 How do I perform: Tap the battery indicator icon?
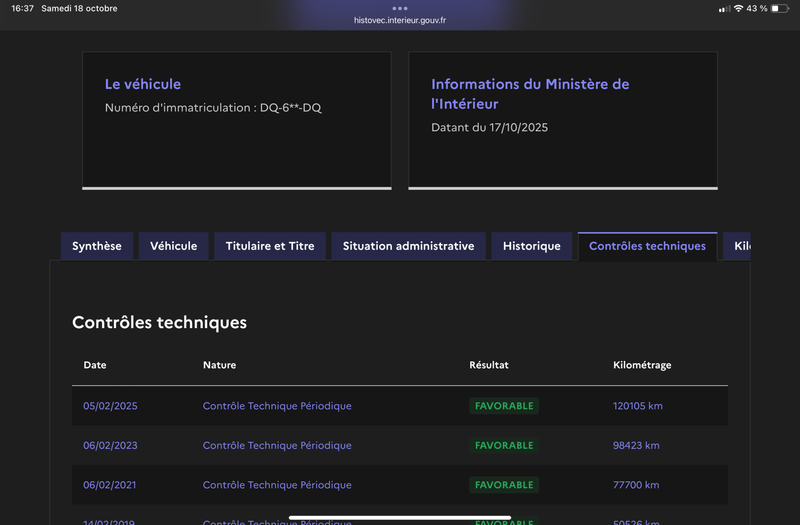(x=781, y=8)
